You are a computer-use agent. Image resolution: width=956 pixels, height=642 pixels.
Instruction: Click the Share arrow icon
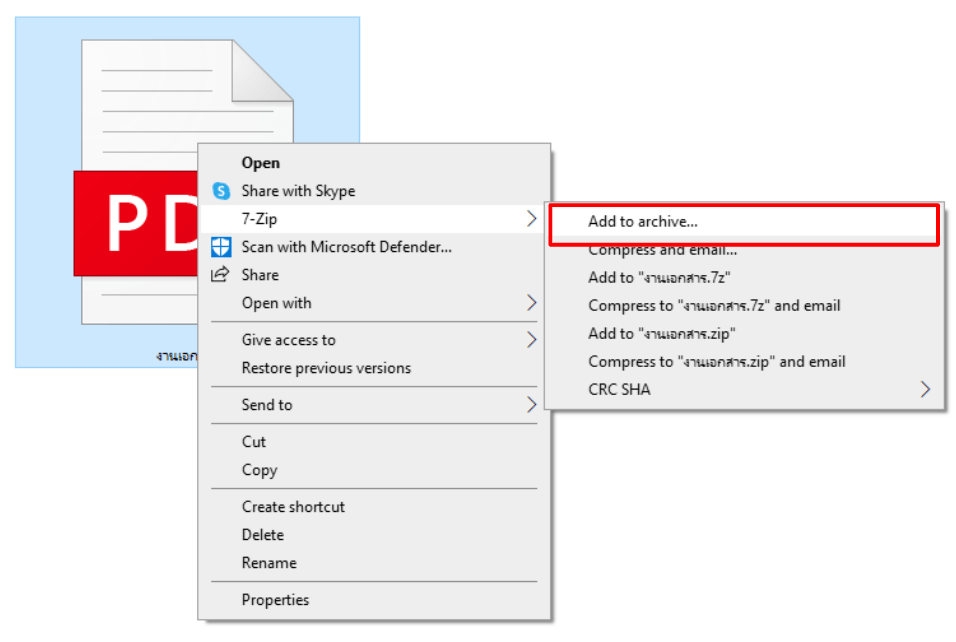coord(220,274)
